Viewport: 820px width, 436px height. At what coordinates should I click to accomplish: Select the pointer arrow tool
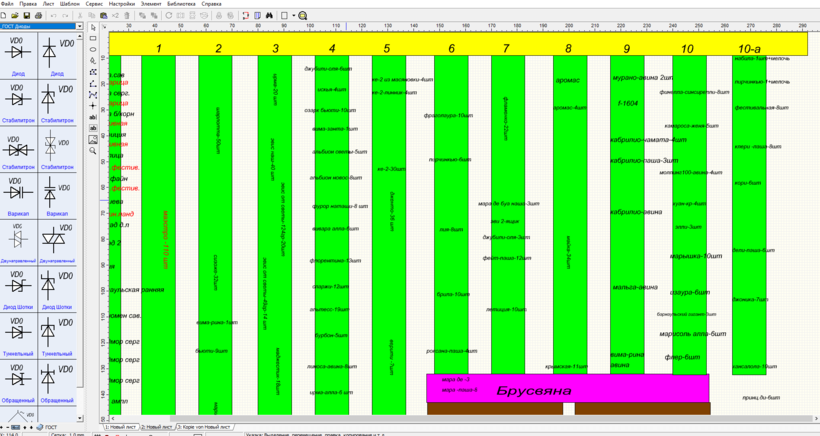pos(93,26)
